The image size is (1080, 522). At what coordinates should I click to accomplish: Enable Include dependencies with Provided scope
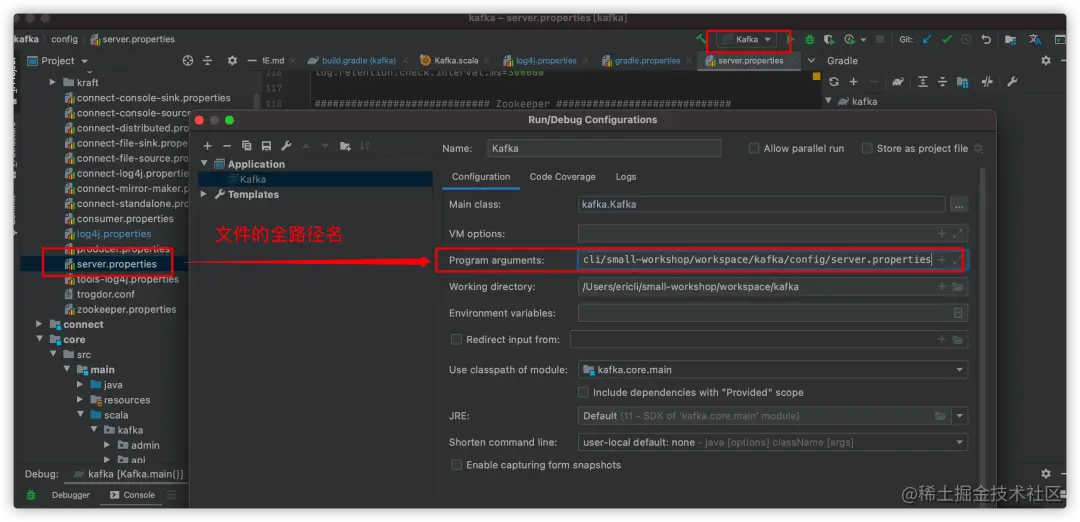(583, 392)
